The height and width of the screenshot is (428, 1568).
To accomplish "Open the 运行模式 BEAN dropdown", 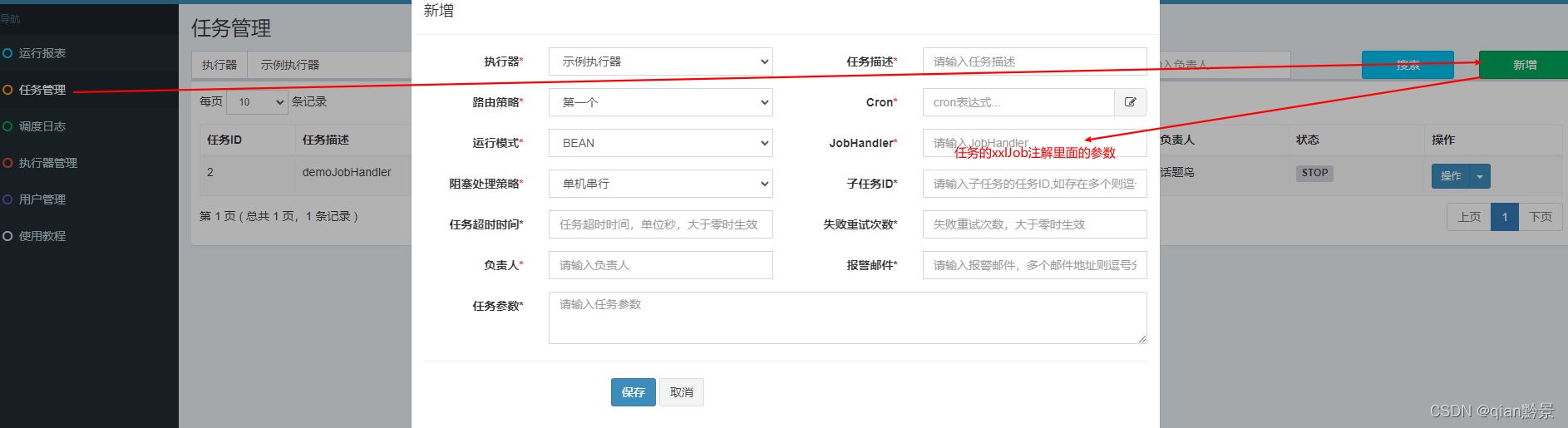I will 661,143.
